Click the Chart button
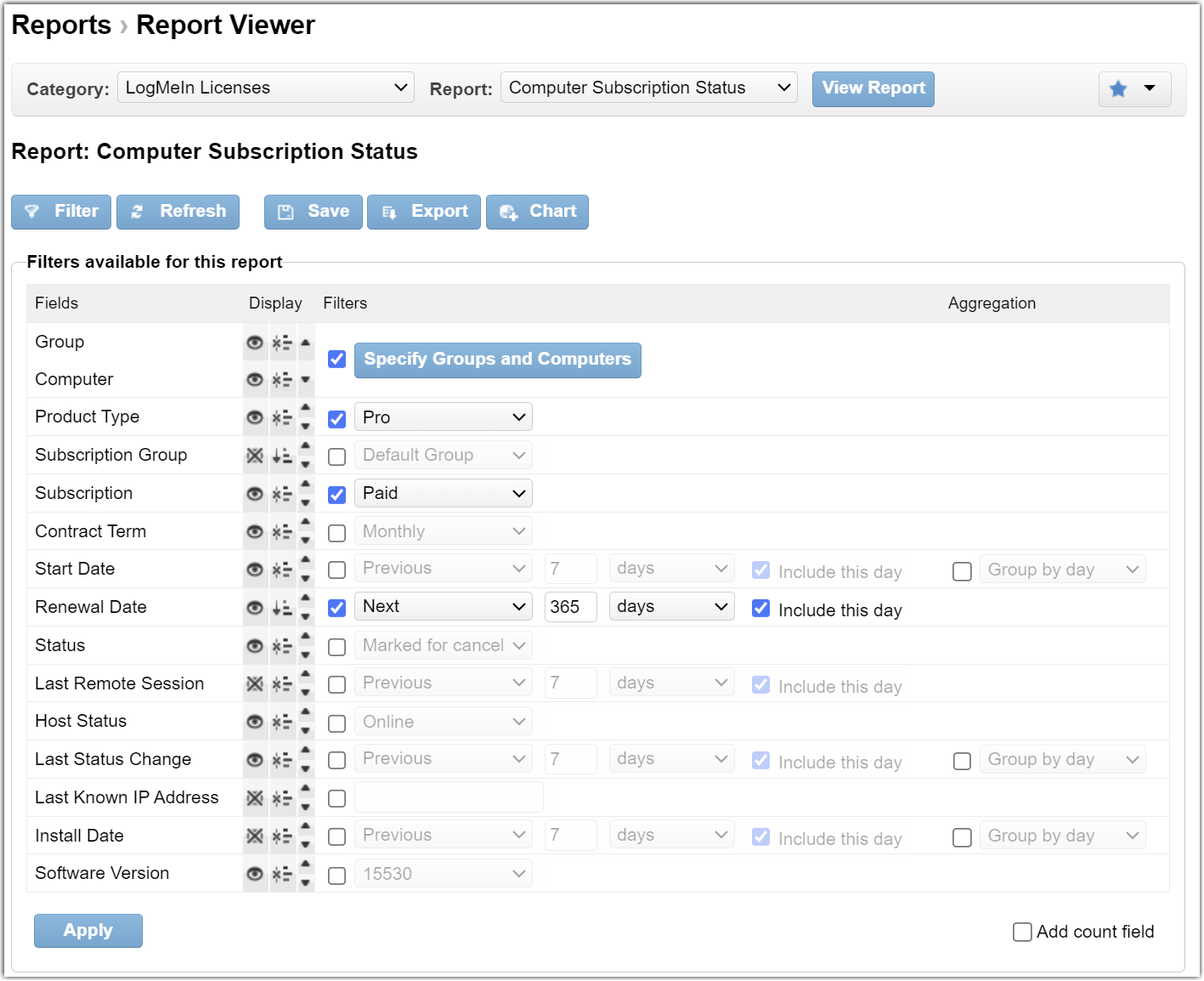This screenshot has height=981, width=1204. point(537,212)
